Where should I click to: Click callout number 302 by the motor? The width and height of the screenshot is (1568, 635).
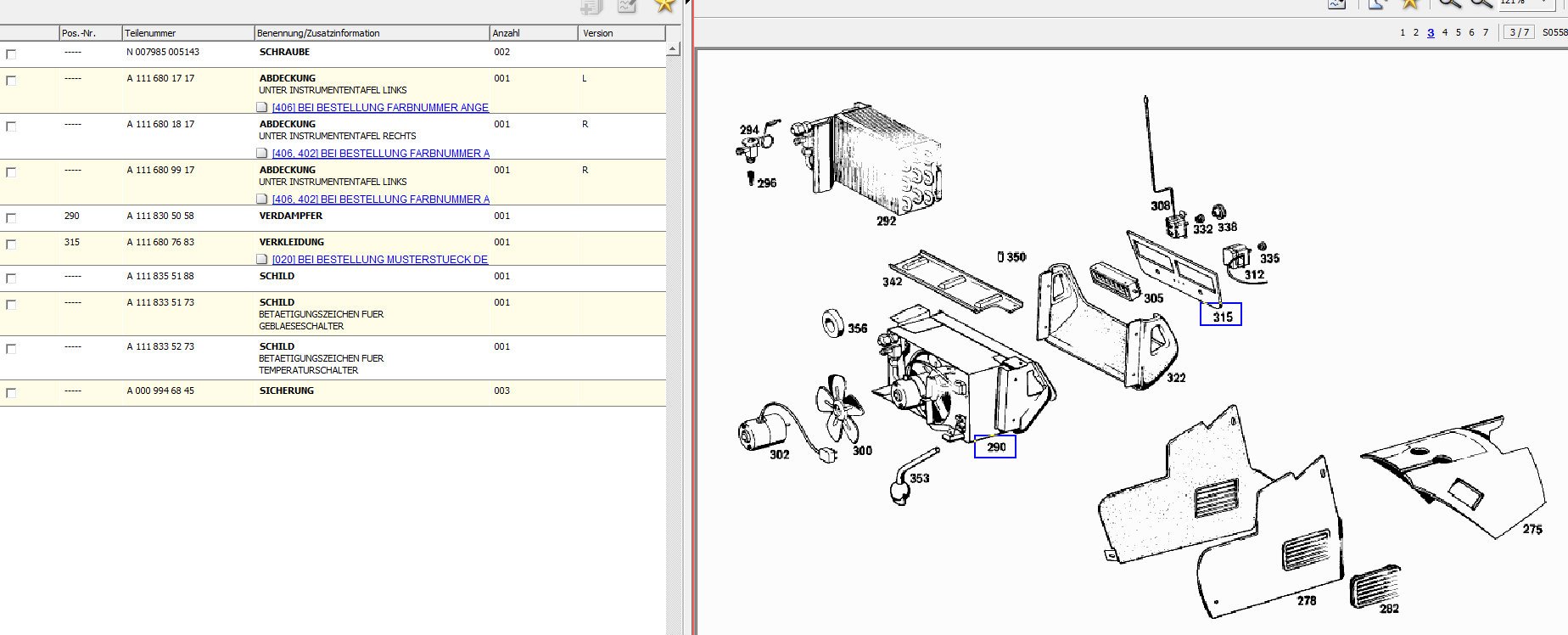(x=779, y=454)
